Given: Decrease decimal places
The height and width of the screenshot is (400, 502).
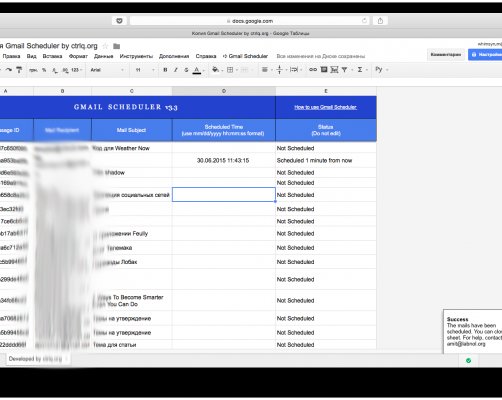Looking at the screenshot, I should (55, 70).
